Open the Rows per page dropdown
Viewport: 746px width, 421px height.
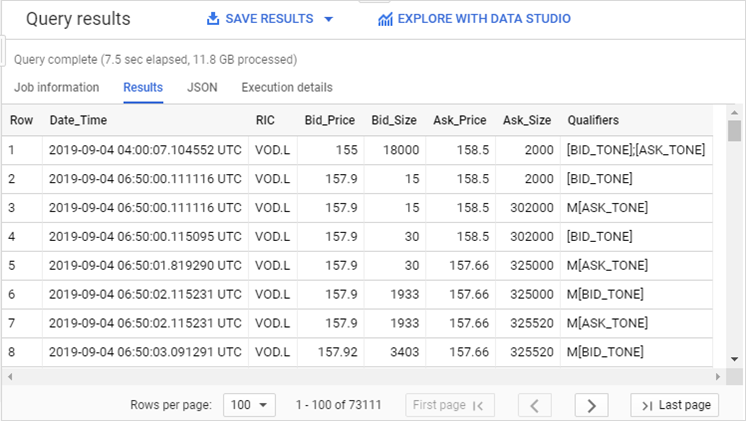249,405
